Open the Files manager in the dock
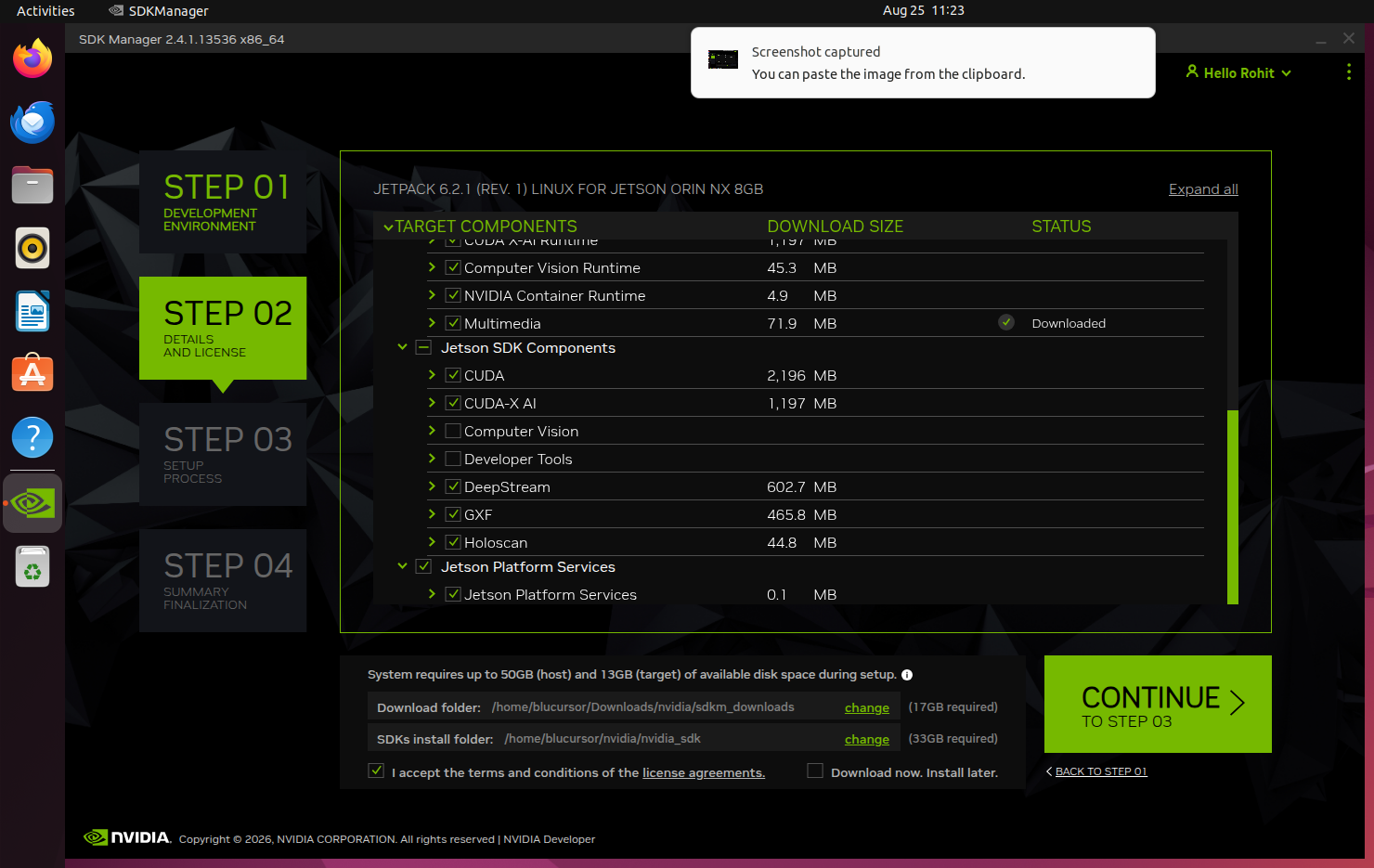Image resolution: width=1374 pixels, height=868 pixels. 32,185
